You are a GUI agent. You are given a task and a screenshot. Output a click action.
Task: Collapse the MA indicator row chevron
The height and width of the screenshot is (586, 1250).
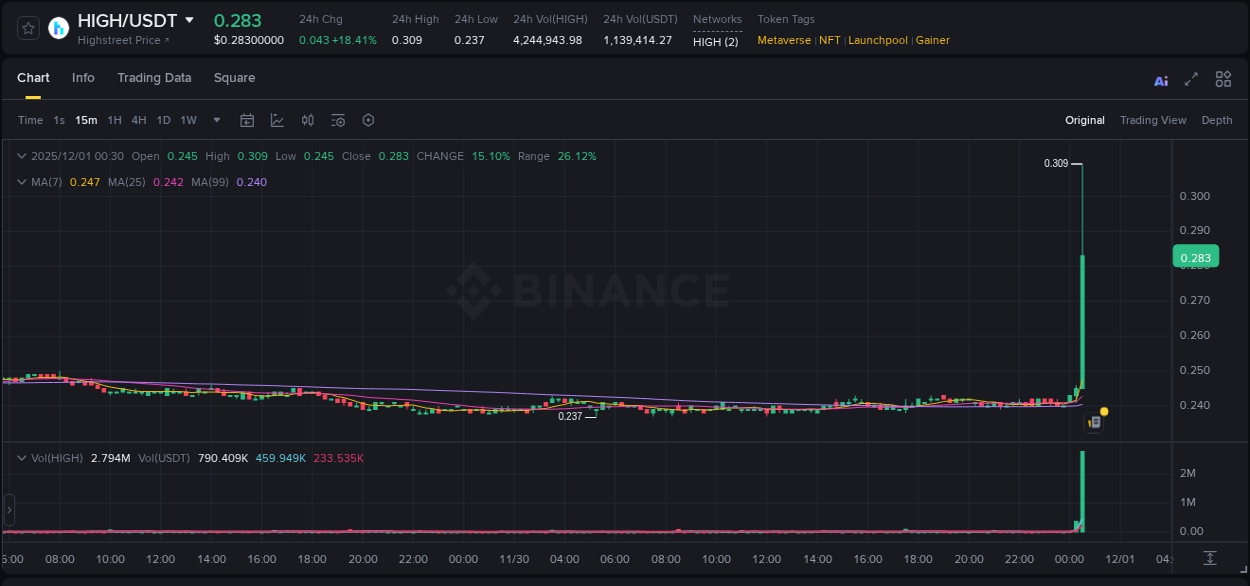[x=21, y=181]
